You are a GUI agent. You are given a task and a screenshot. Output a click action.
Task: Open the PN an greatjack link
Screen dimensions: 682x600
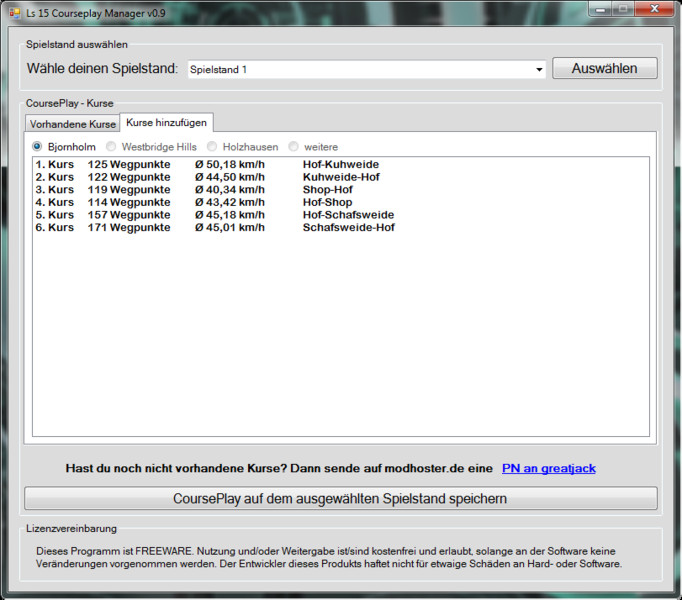[548, 468]
